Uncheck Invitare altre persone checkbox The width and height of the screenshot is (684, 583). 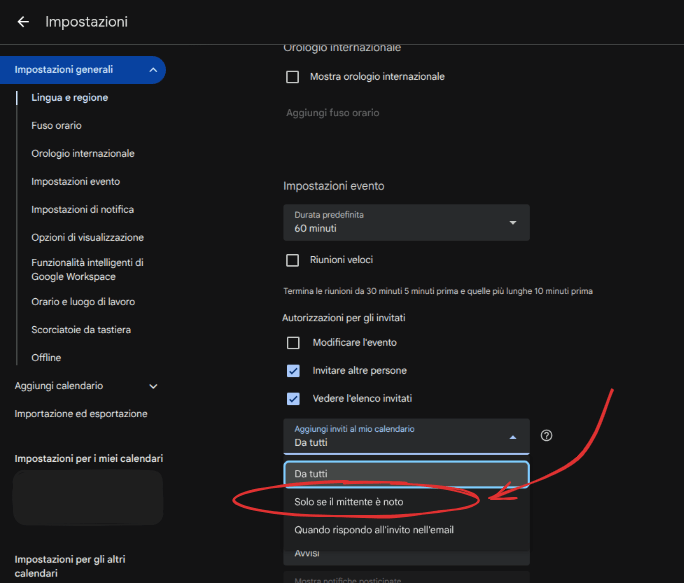pos(293,371)
